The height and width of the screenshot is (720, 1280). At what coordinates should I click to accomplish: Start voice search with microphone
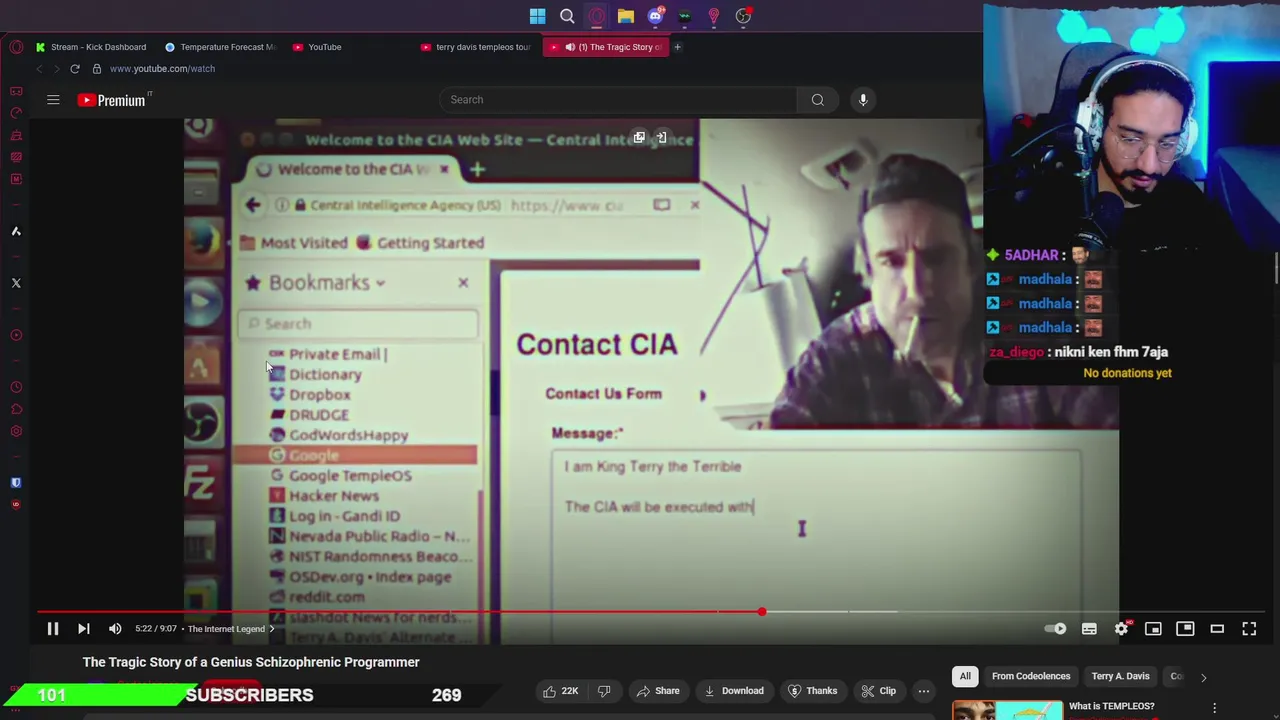click(x=863, y=99)
